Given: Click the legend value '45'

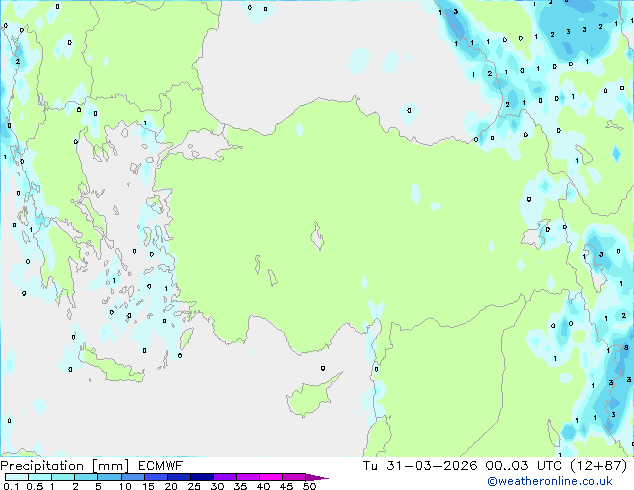Looking at the screenshot, I should coord(286,486).
